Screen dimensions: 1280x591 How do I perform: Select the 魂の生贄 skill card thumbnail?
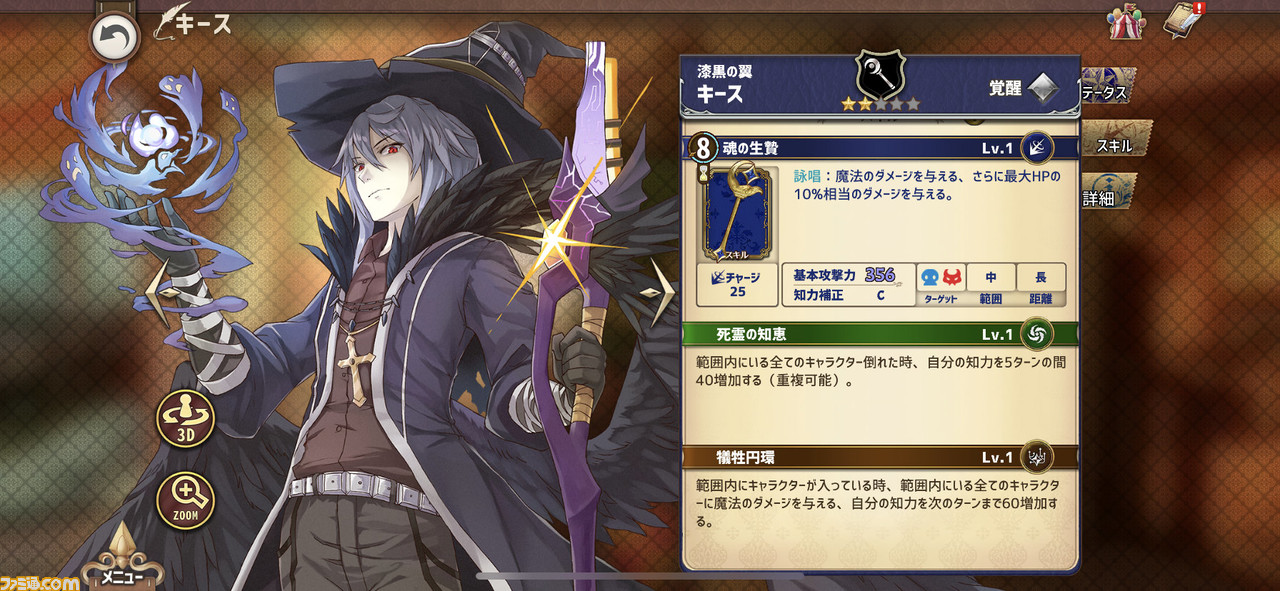[x=737, y=214]
